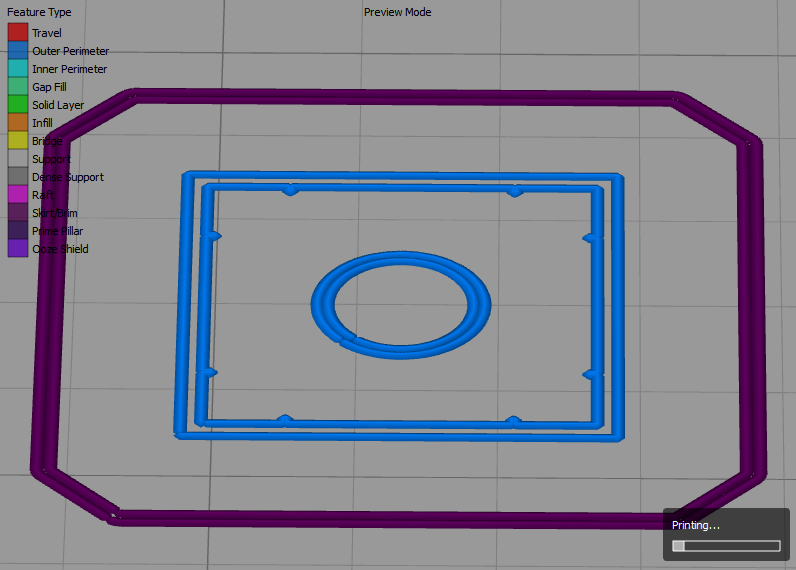This screenshot has width=796, height=570.
Task: Click the Preview Mode title label
Action: pyautogui.click(x=397, y=13)
